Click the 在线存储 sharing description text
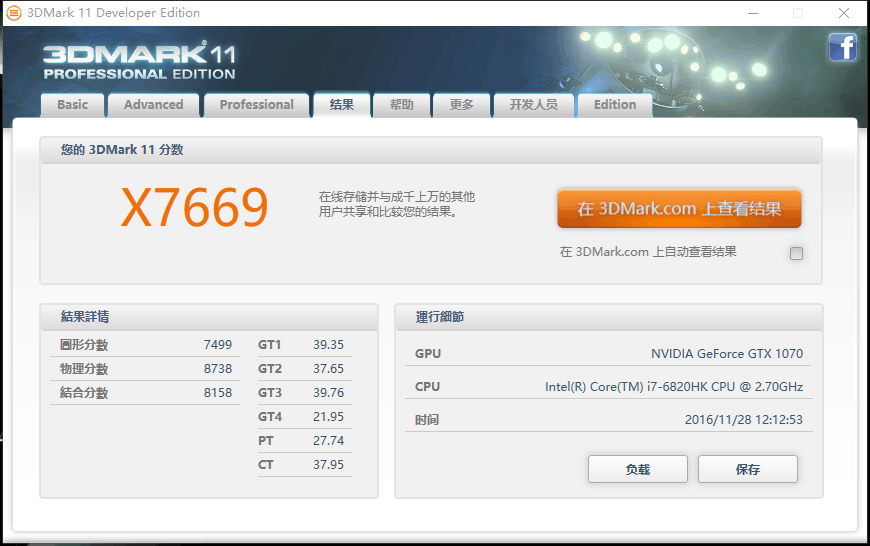 pyautogui.click(x=397, y=204)
